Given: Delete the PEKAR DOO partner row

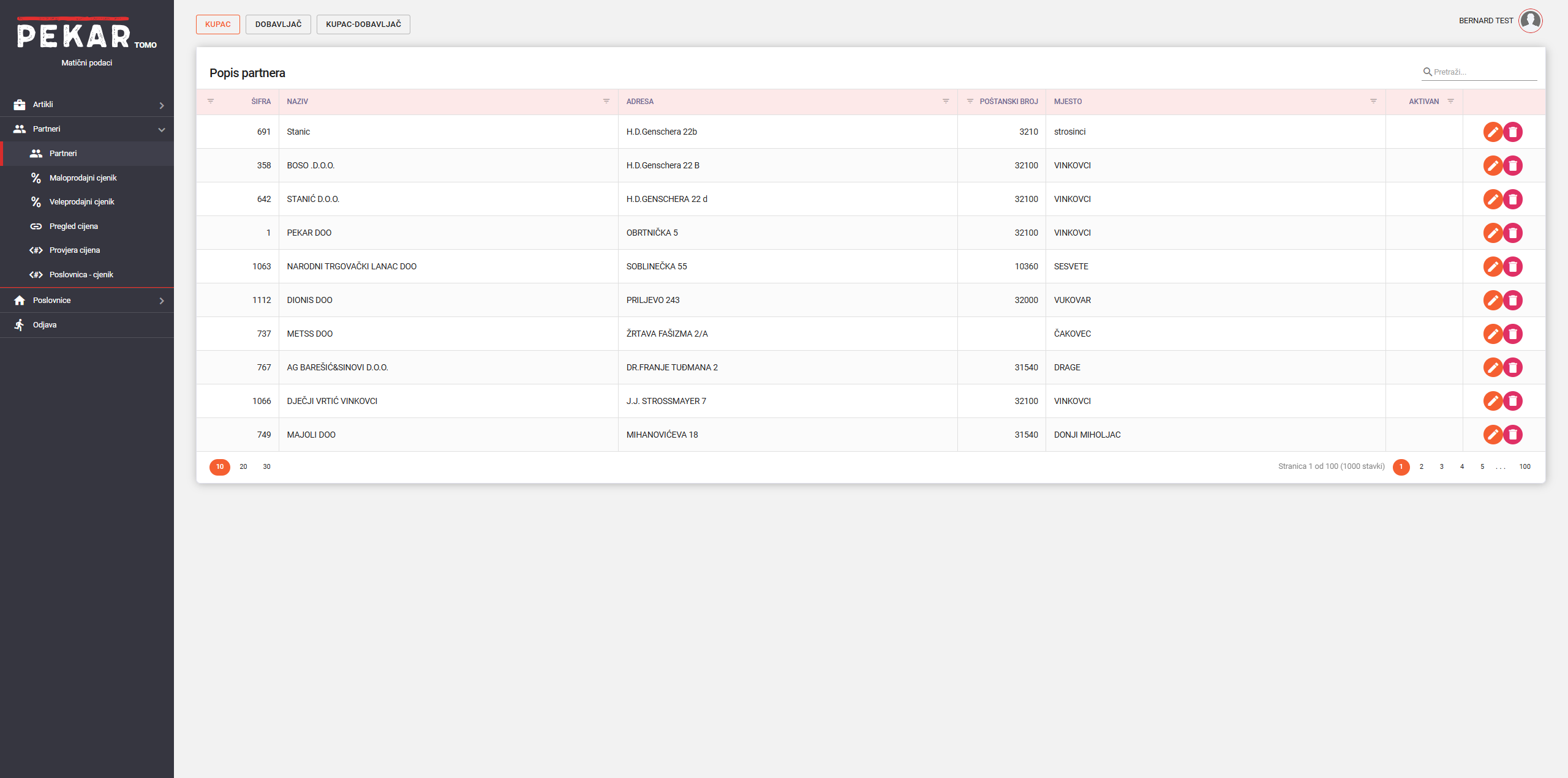Looking at the screenshot, I should point(1513,233).
